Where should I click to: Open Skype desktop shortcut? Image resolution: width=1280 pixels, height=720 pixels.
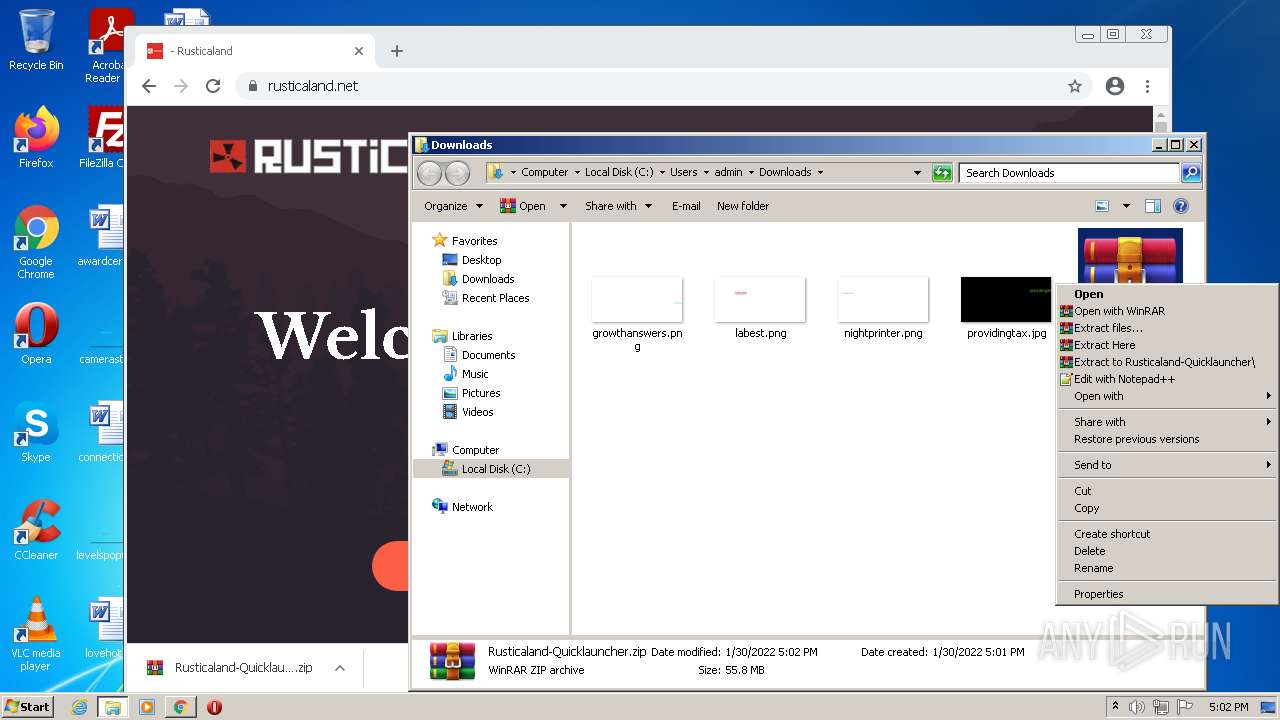coord(36,432)
